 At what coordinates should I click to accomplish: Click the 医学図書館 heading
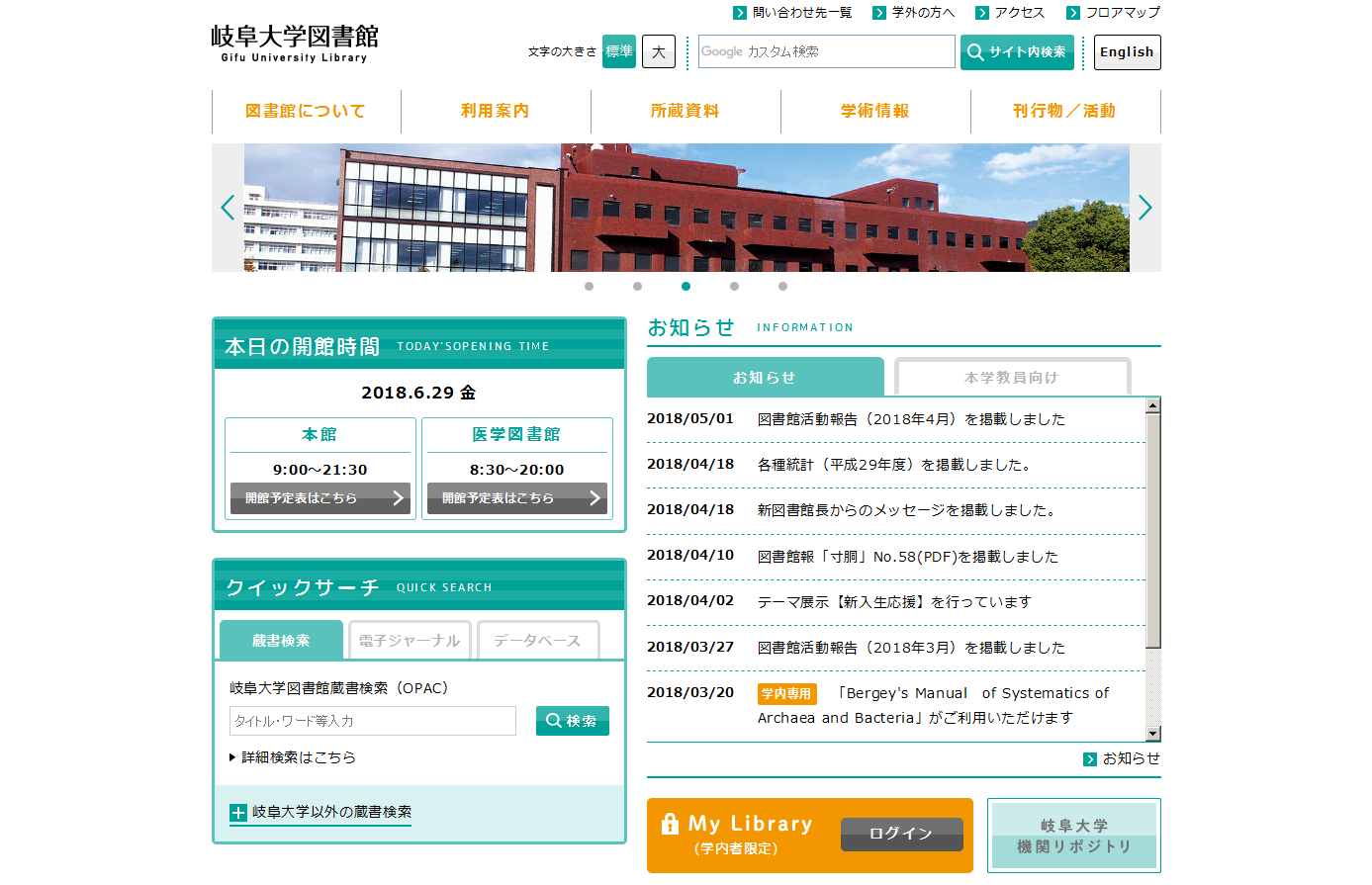point(516,435)
